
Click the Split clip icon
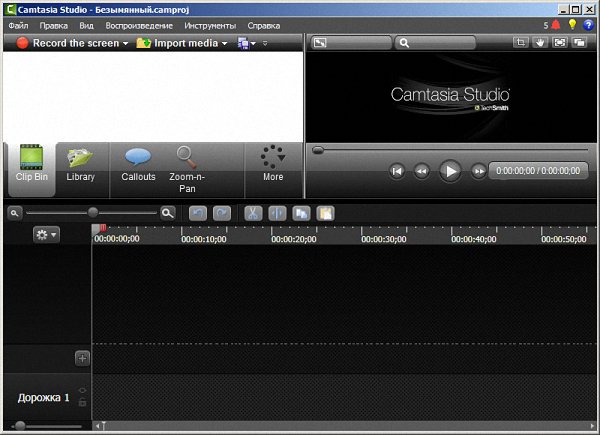(277, 213)
